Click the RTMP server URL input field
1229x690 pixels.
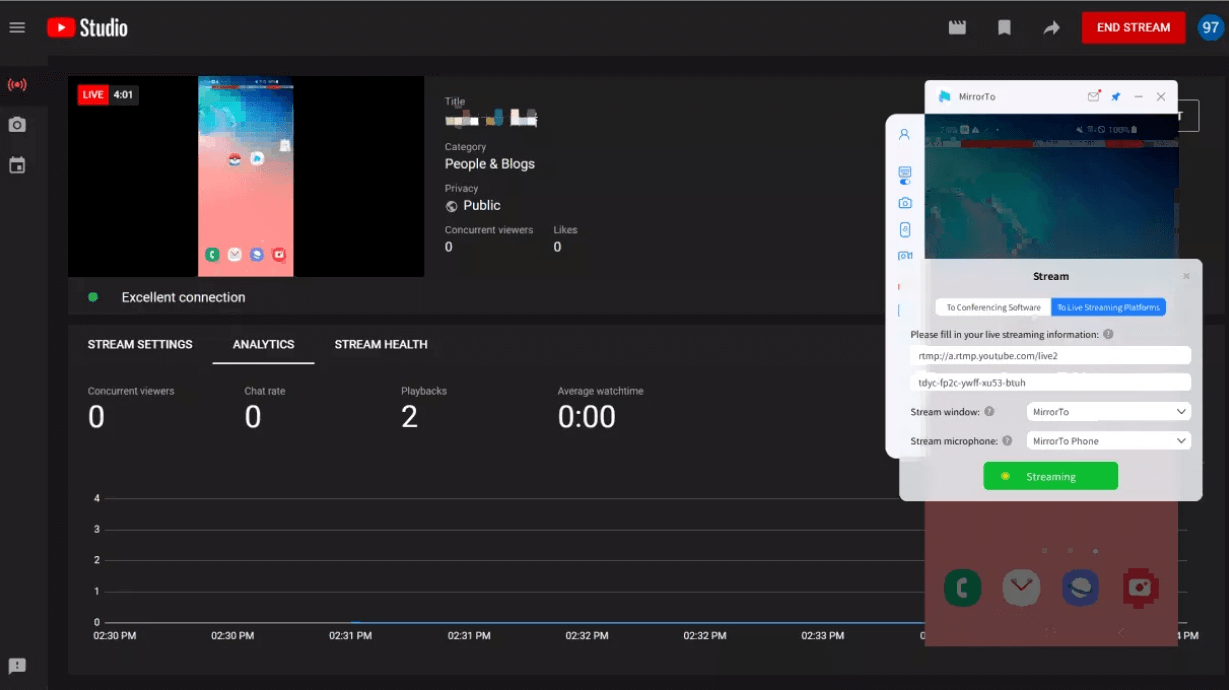(x=1050, y=356)
